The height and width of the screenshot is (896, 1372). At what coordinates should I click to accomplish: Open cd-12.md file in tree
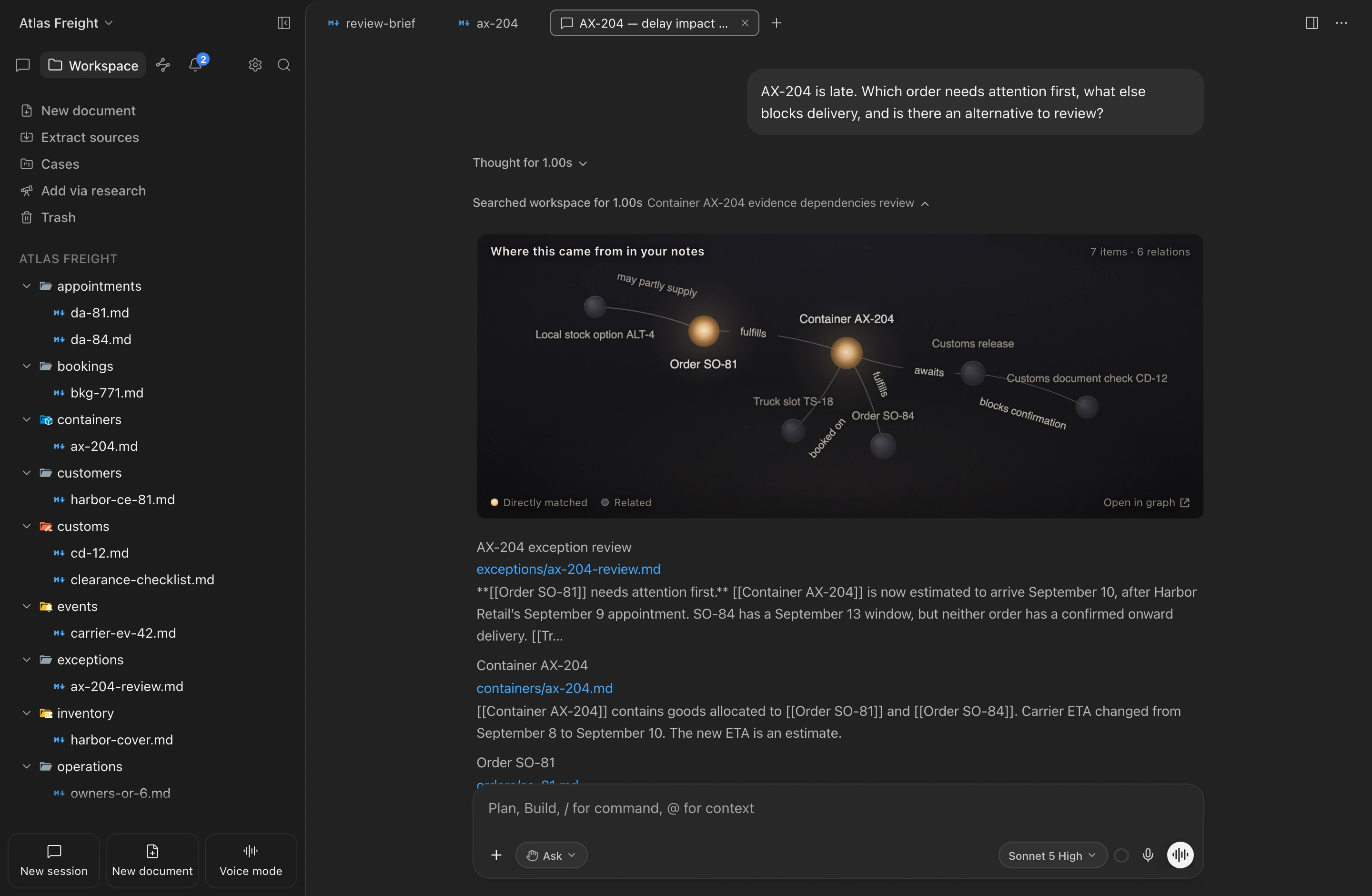point(99,553)
